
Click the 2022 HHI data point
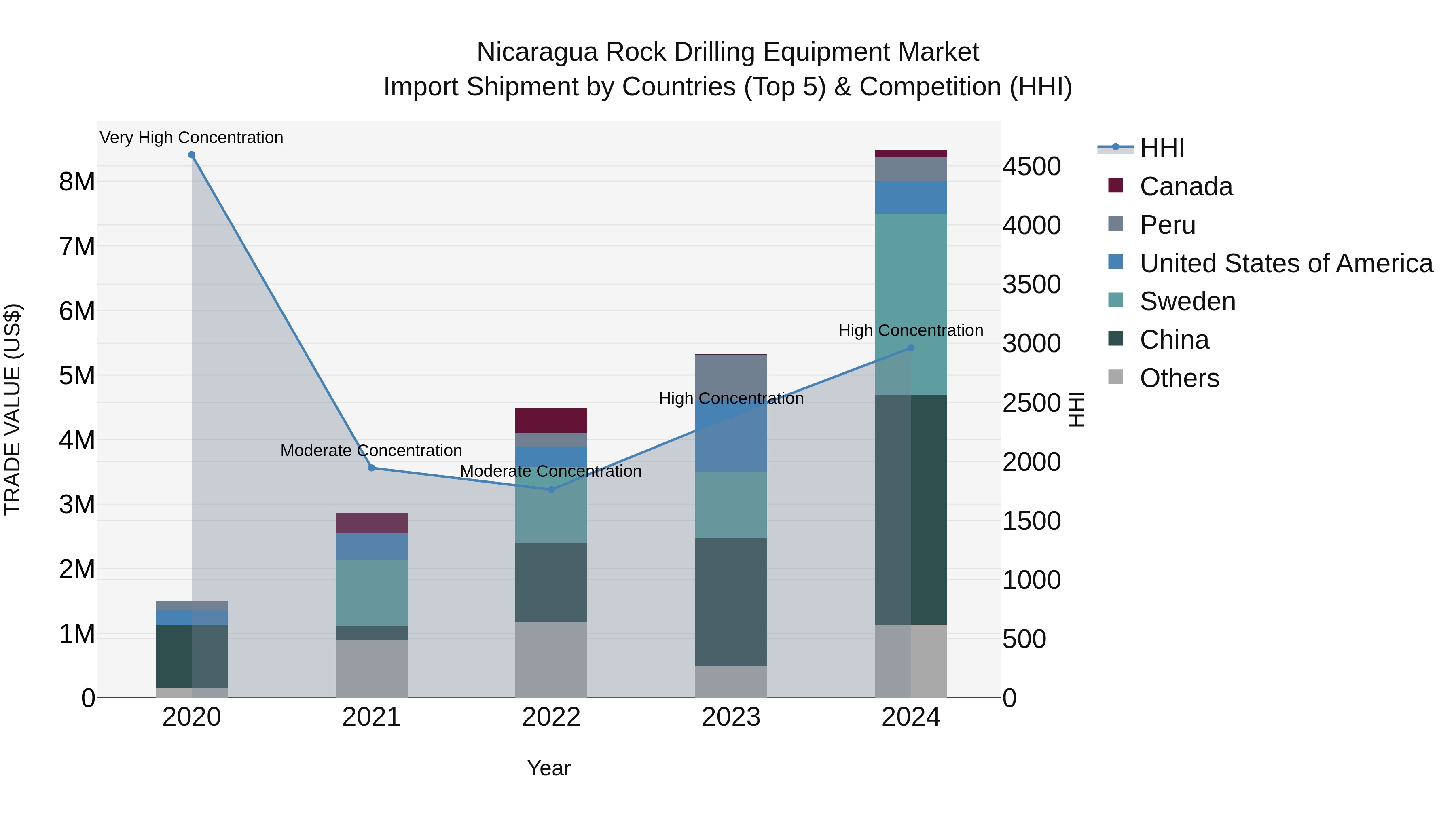pos(551,489)
